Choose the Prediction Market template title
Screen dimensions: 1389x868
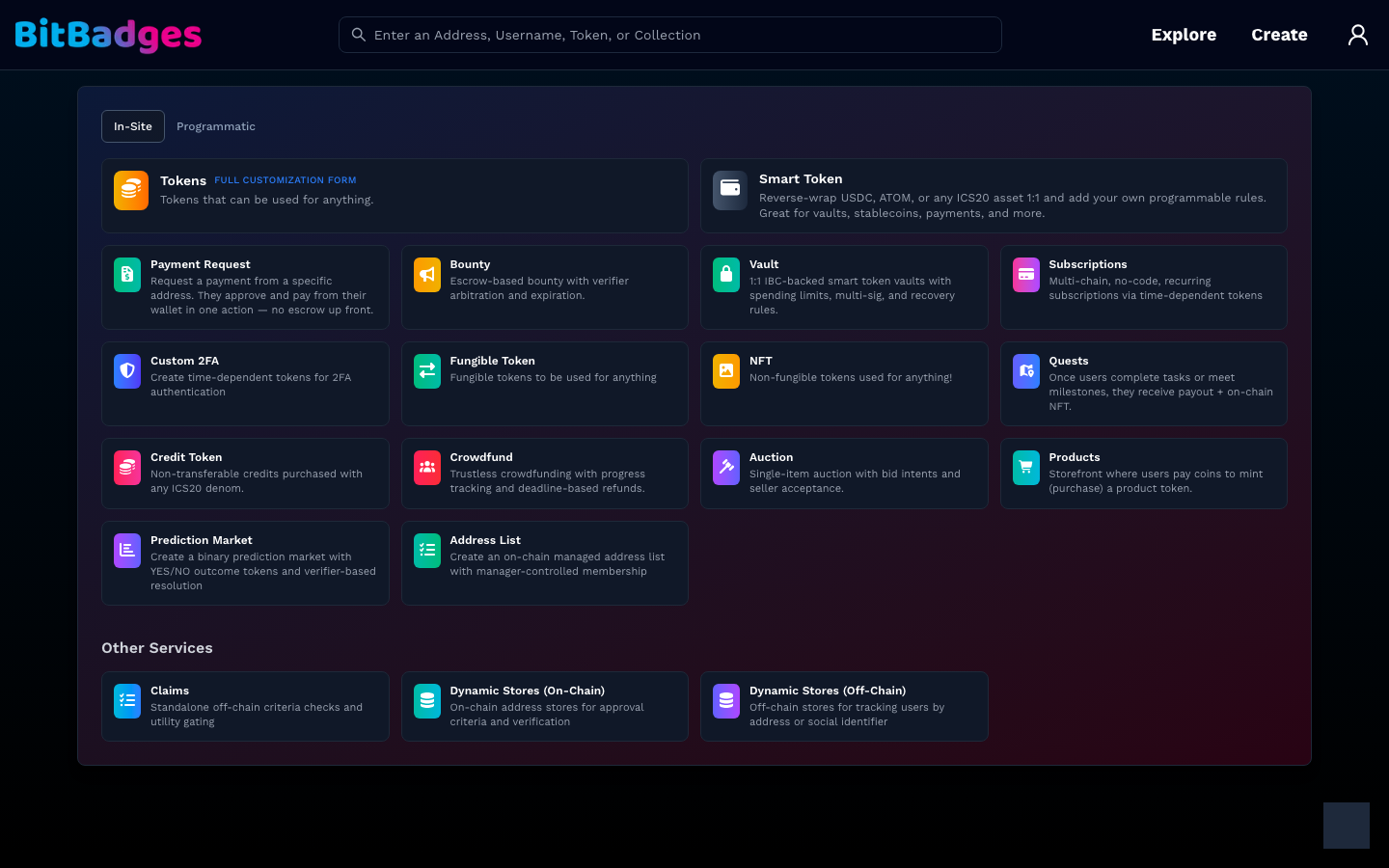202,540
